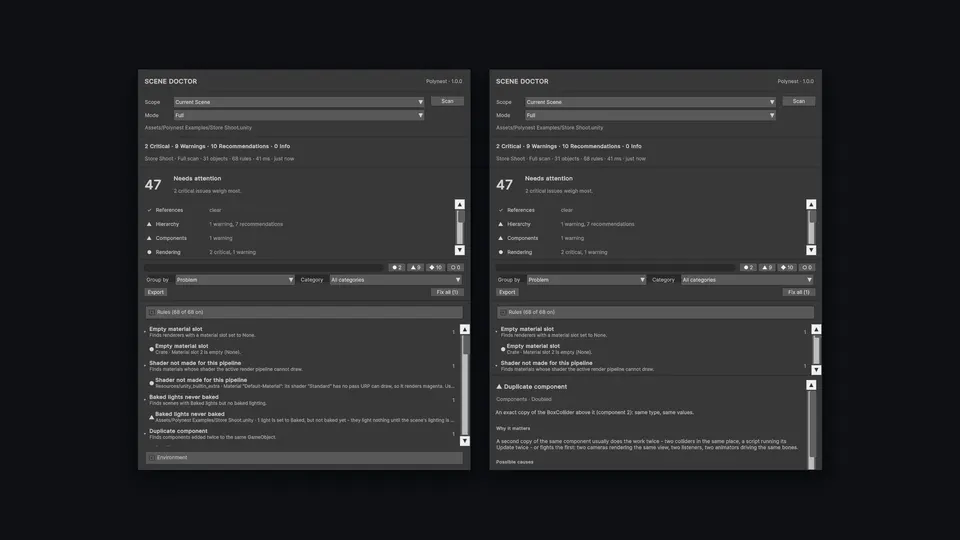Click issue list up arrow in left panel
The width and height of the screenshot is (960, 540).
tap(465, 329)
